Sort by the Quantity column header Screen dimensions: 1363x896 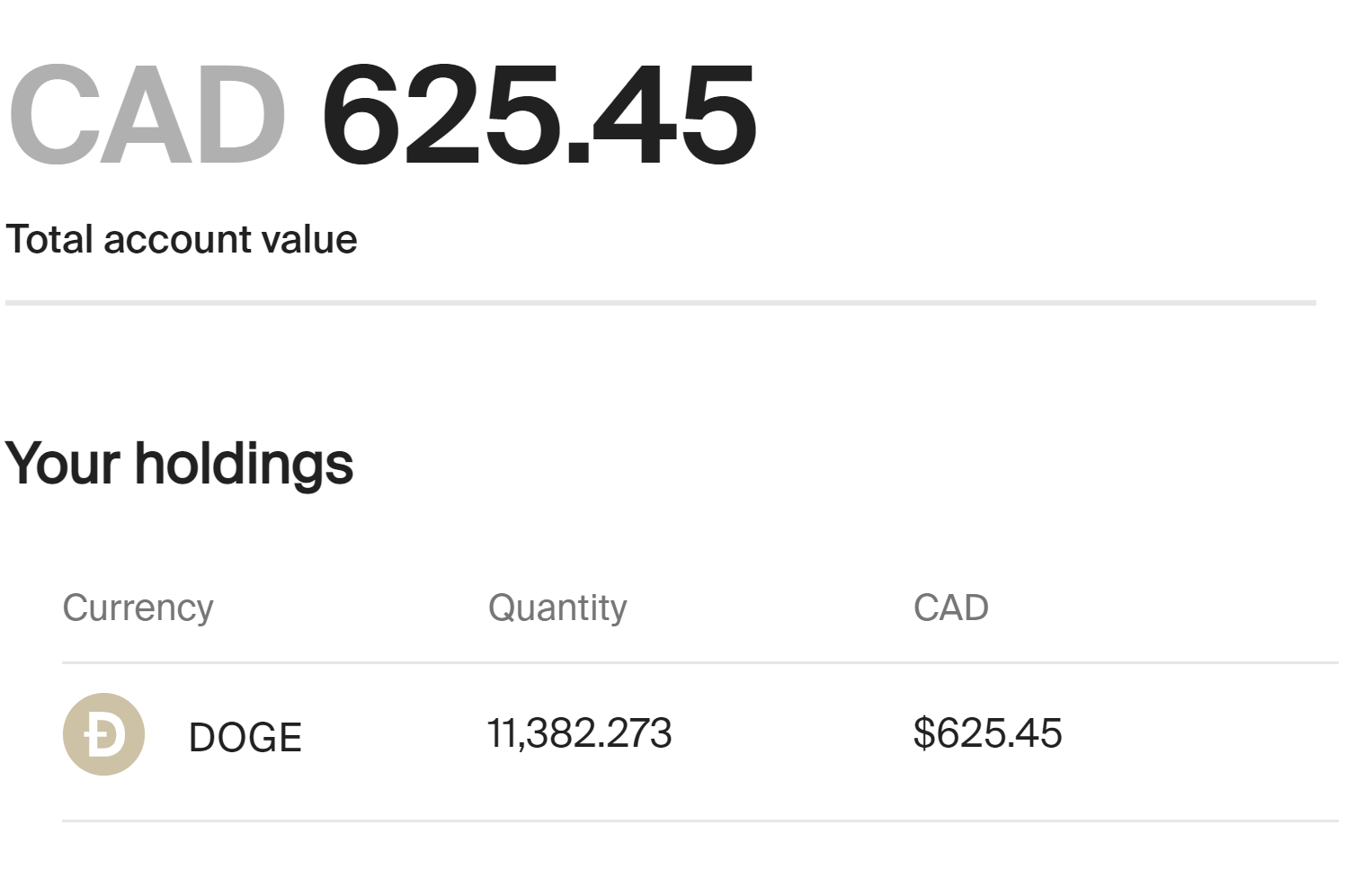pos(557,608)
